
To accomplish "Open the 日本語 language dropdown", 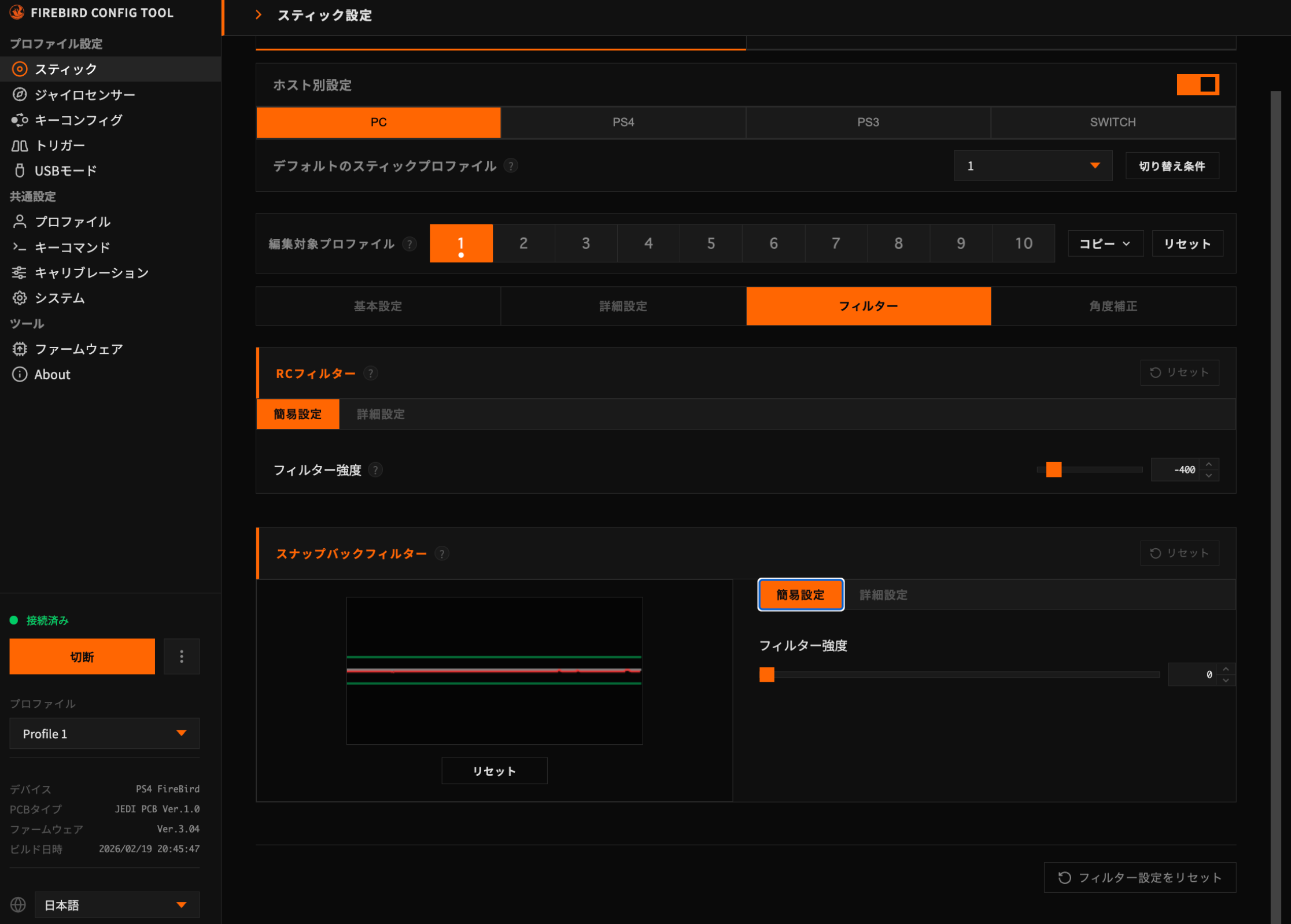I will (117, 905).
